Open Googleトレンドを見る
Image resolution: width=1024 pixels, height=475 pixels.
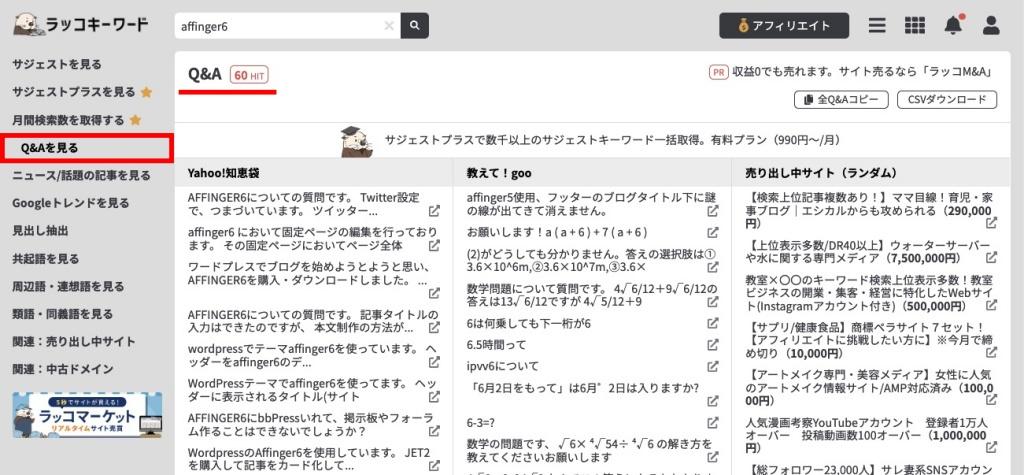[x=71, y=203]
